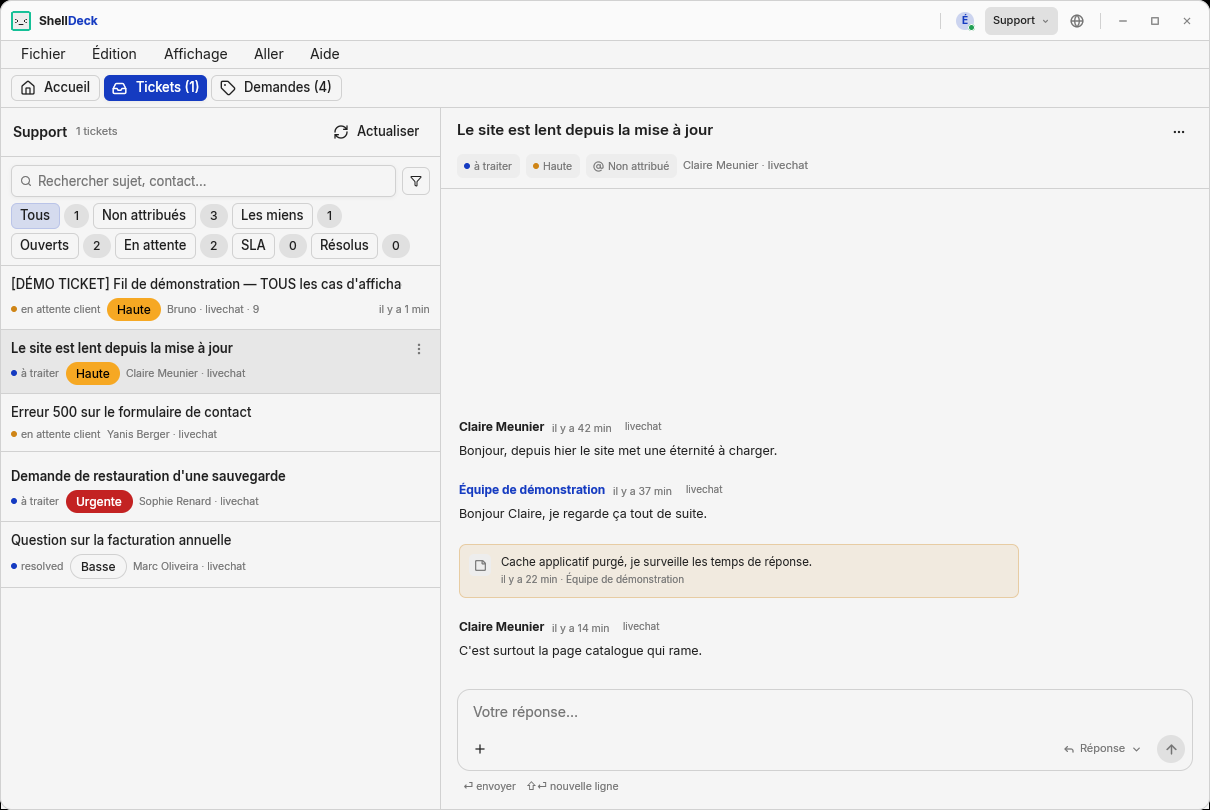Open 'Question sur la facturation annuelle' ticket

tap(220, 554)
